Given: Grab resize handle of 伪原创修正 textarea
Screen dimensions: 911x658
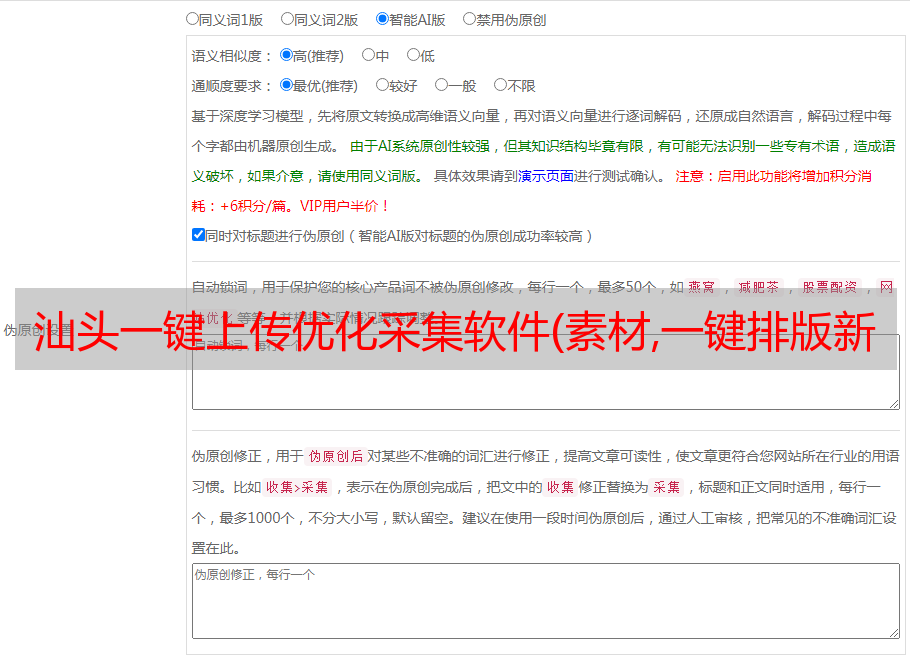Looking at the screenshot, I should pyautogui.click(x=894, y=633).
